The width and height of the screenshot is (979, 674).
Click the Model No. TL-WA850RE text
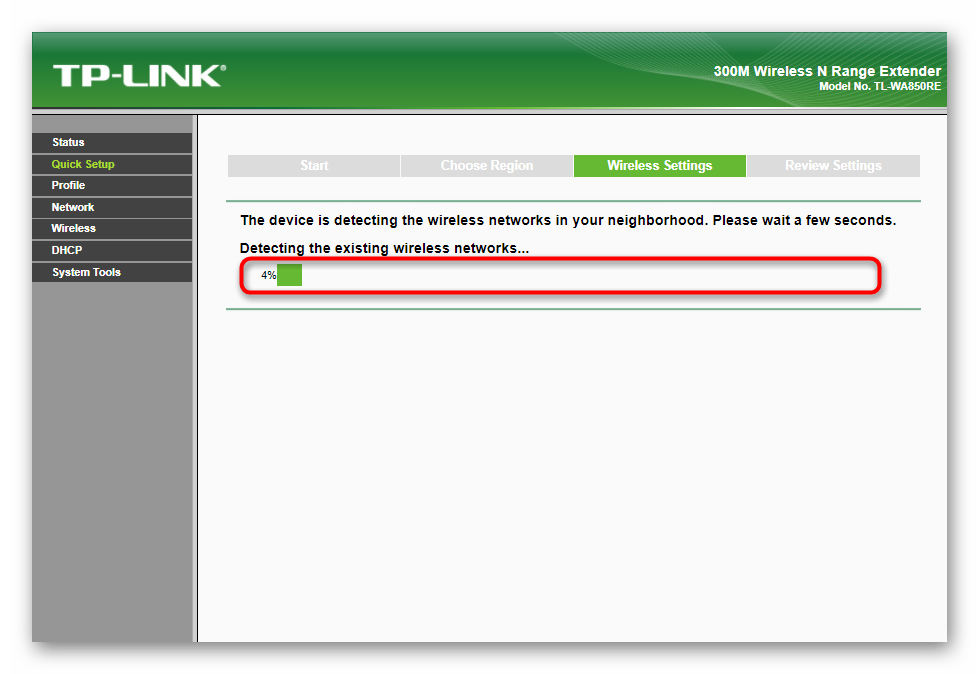(880, 87)
